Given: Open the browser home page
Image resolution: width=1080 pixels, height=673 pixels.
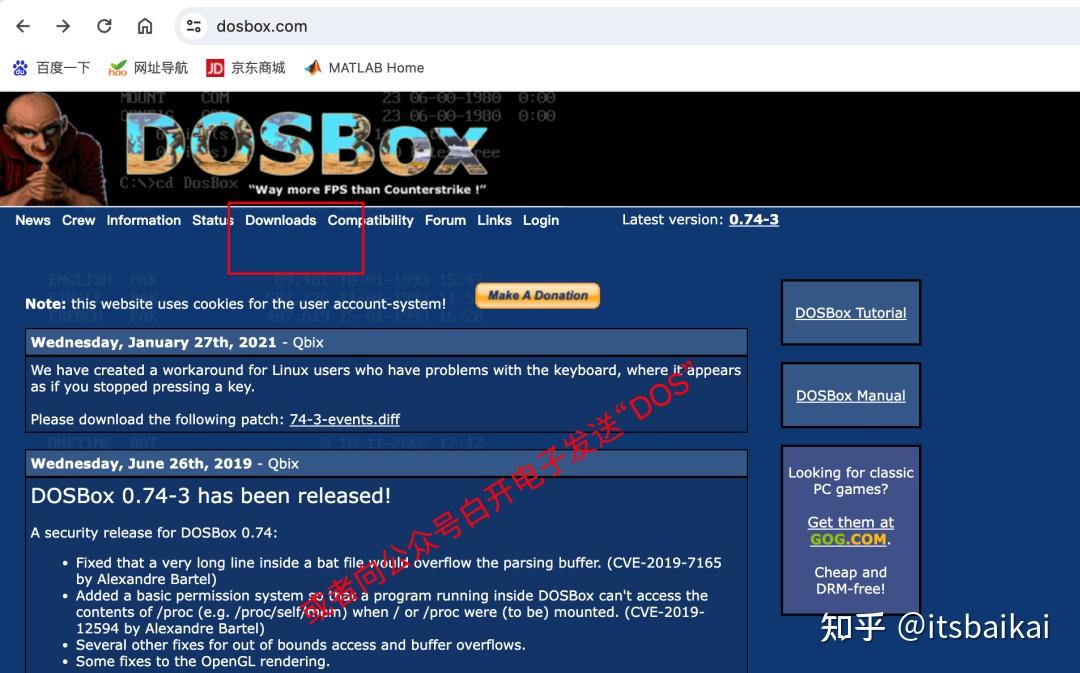Looking at the screenshot, I should click(x=143, y=26).
